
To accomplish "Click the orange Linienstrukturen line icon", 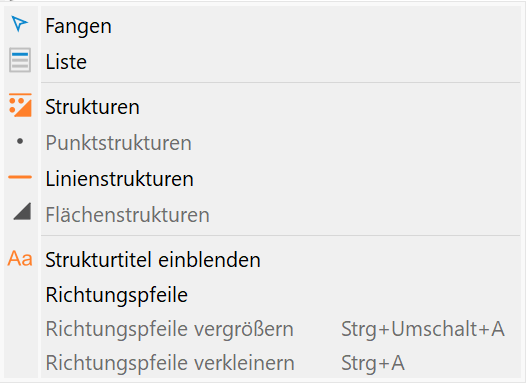I will (x=20, y=177).
